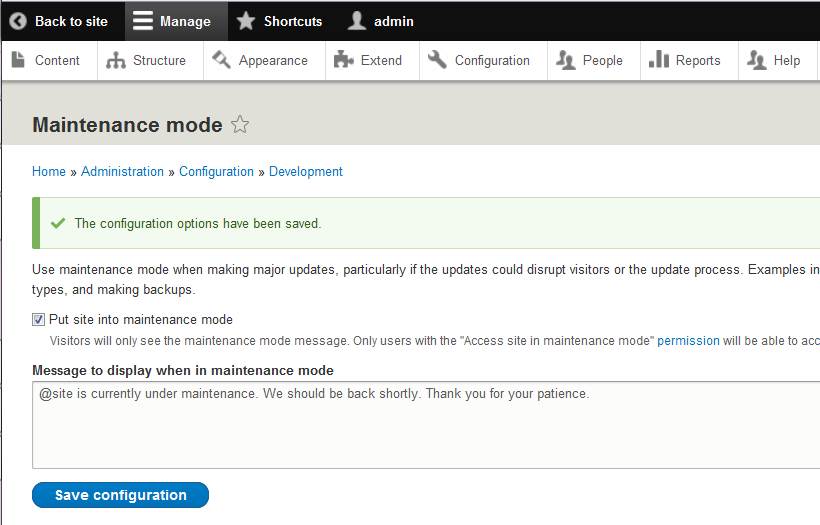Click the Manage hamburger icon
Viewport: 820px width, 525px height.
pos(142,21)
